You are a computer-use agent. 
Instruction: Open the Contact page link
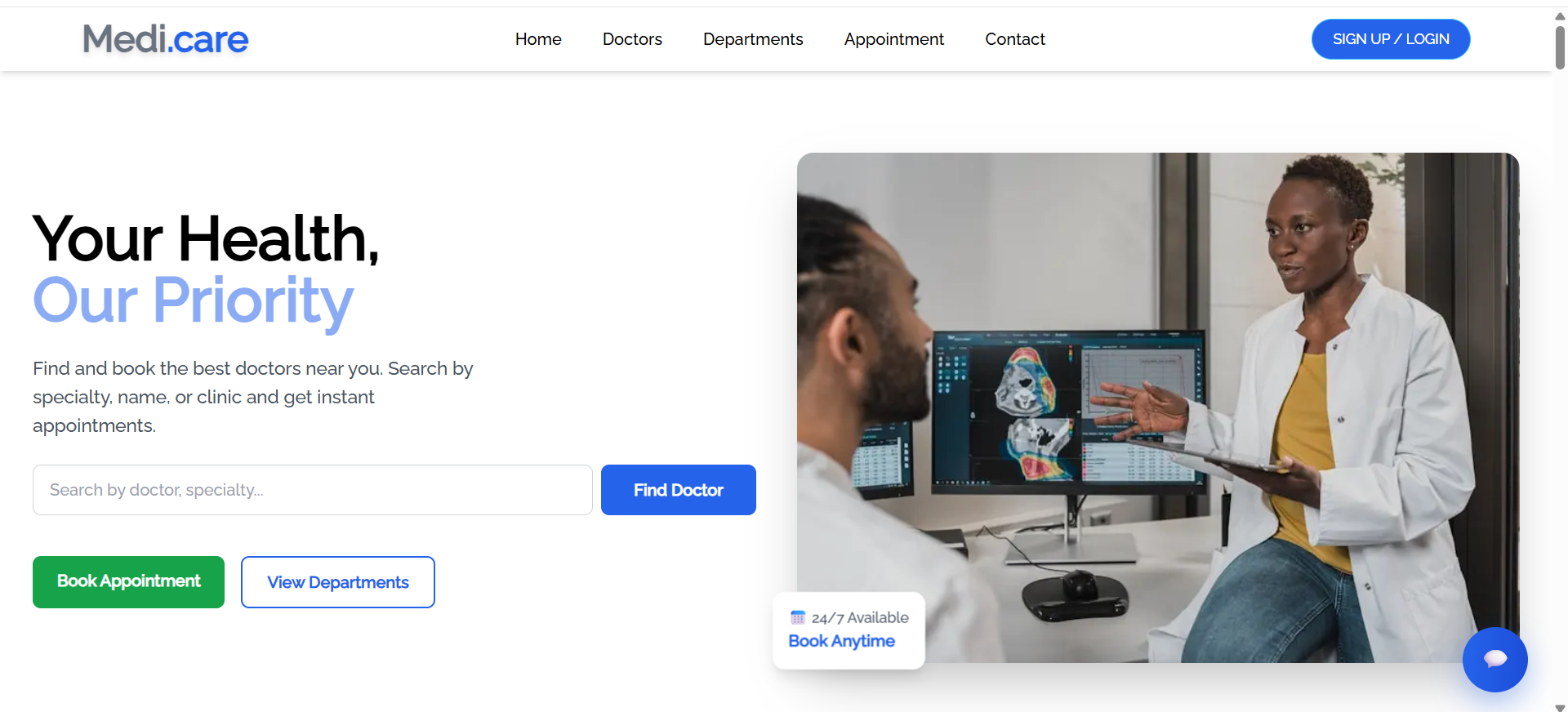click(1015, 39)
